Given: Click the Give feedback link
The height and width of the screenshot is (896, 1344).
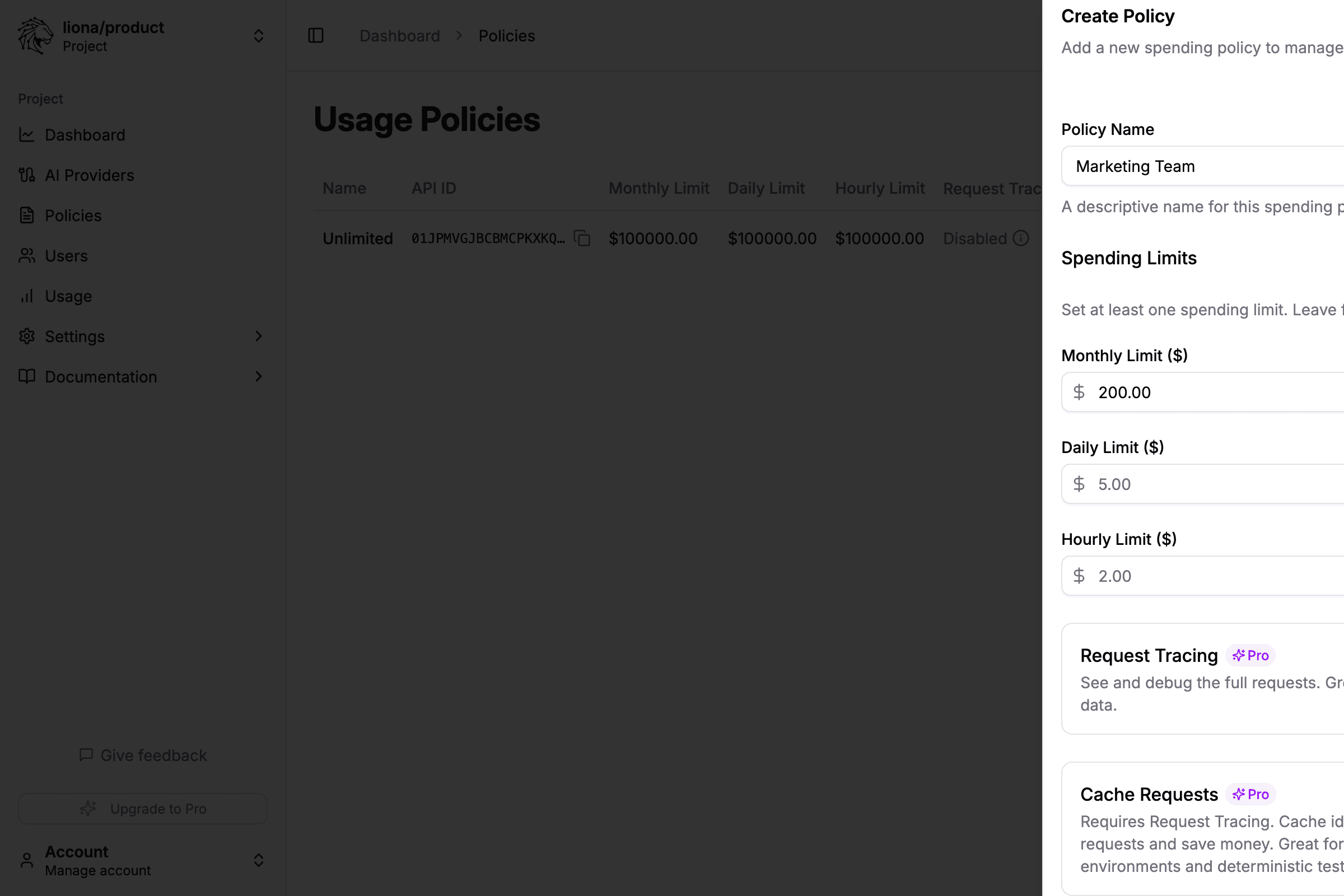Looking at the screenshot, I should [x=143, y=755].
